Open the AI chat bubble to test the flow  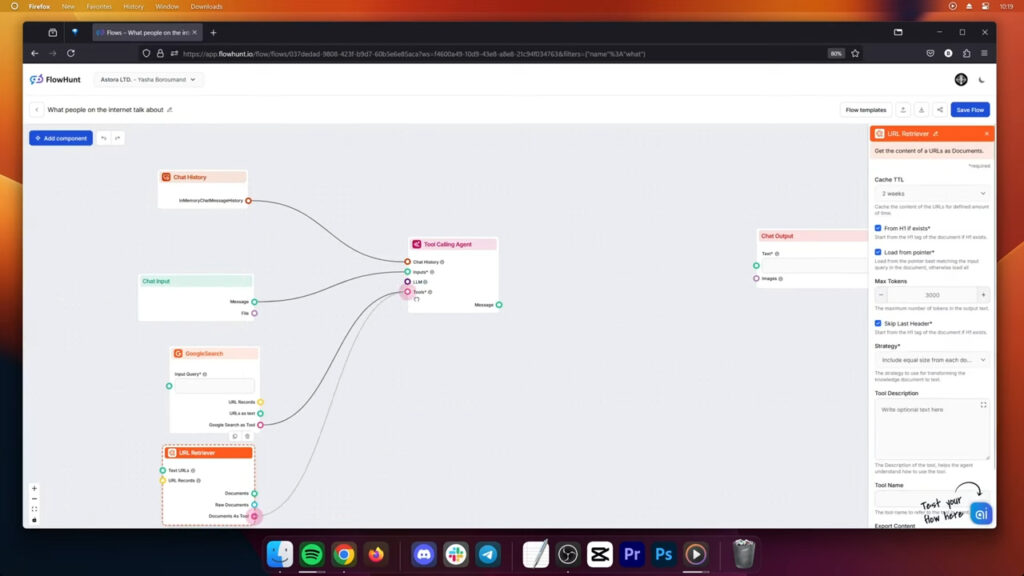pyautogui.click(x=980, y=512)
